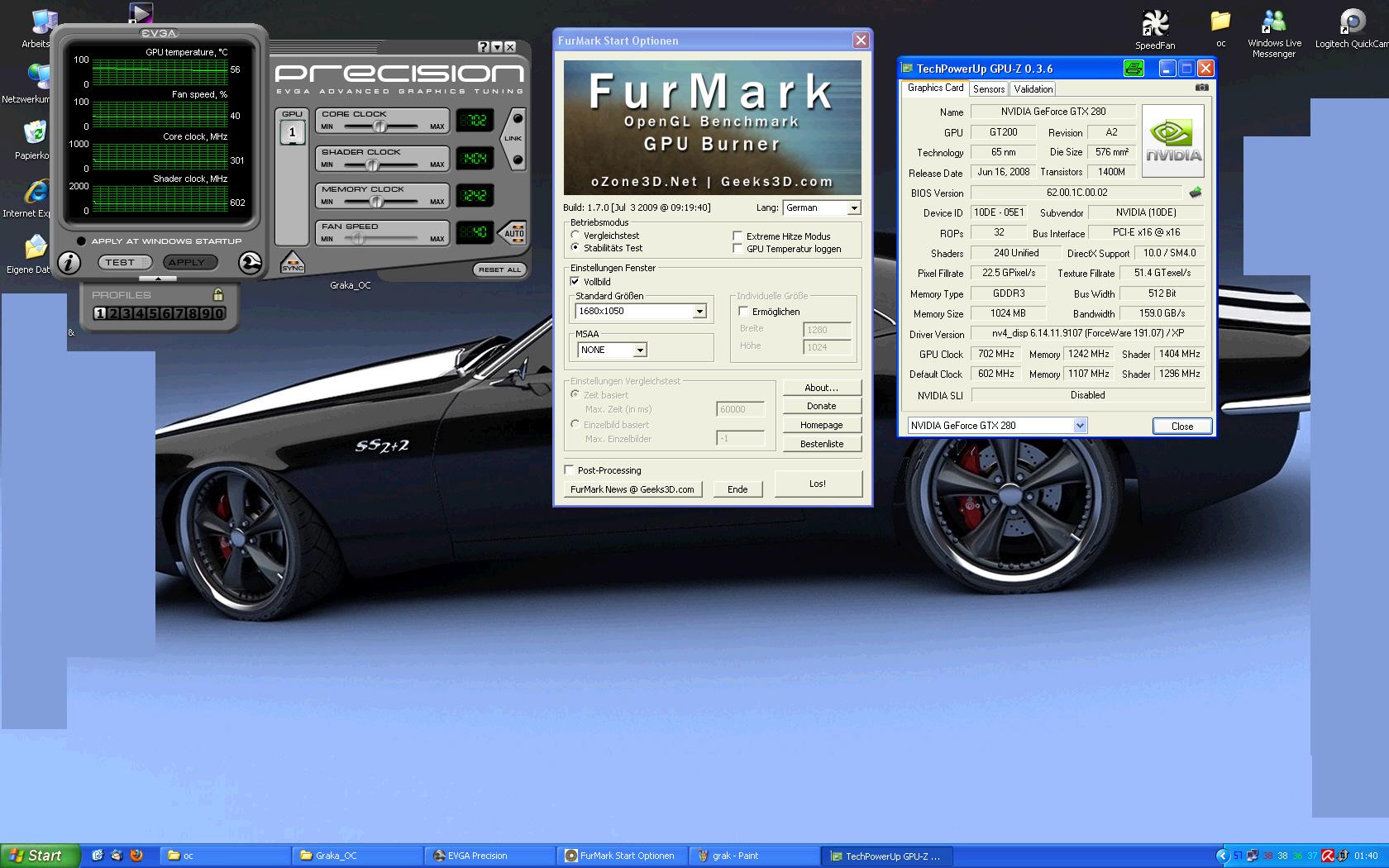
Task: Click the profiles lock icon in Precision
Action: (218, 294)
